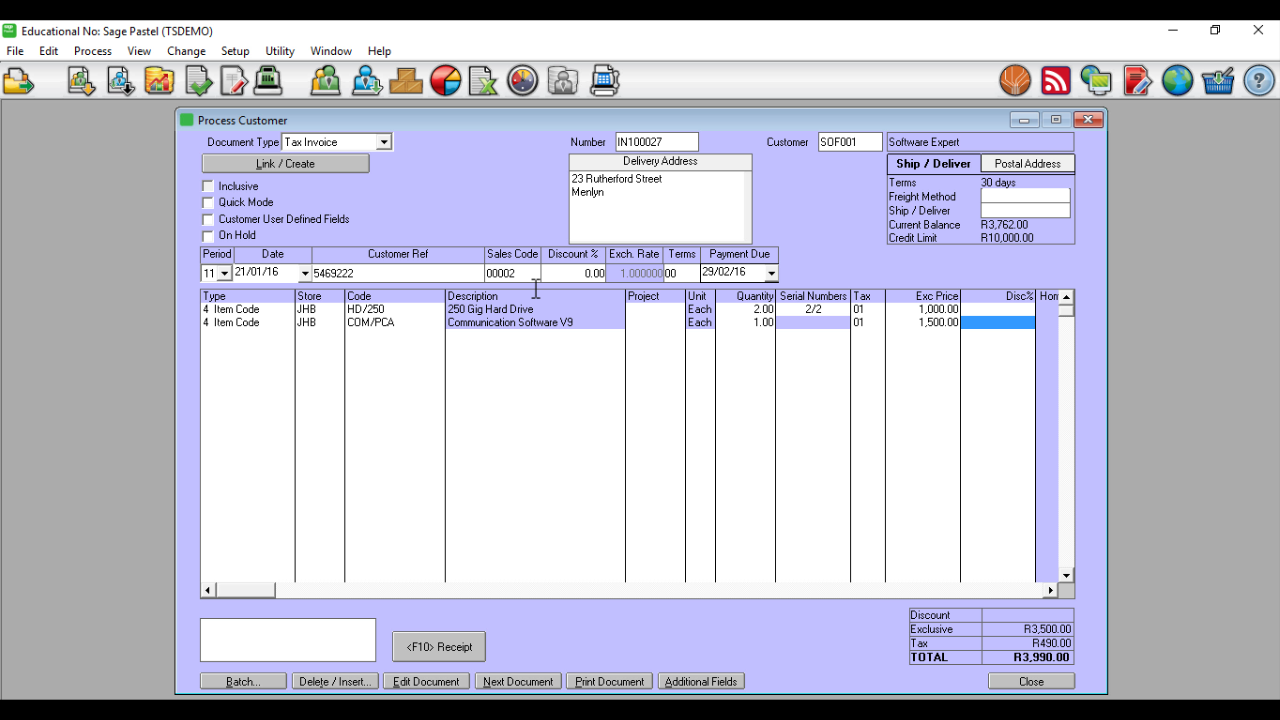Click the Print Document button
This screenshot has height=720, width=1280.
click(x=609, y=682)
